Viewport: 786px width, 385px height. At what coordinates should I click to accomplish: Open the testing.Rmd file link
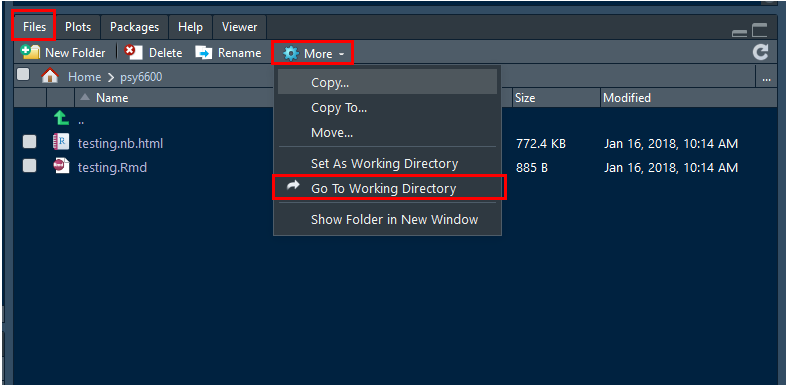(x=112, y=167)
